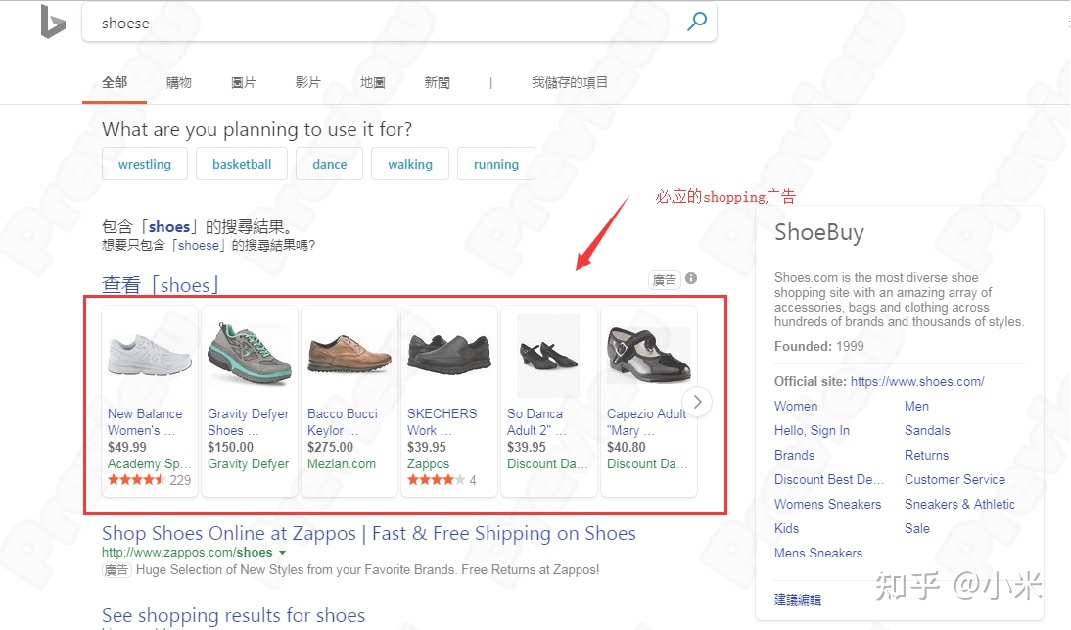Screen dimensions: 1071x630
Task: Choose the wrestling suggestion chip
Action: [144, 164]
